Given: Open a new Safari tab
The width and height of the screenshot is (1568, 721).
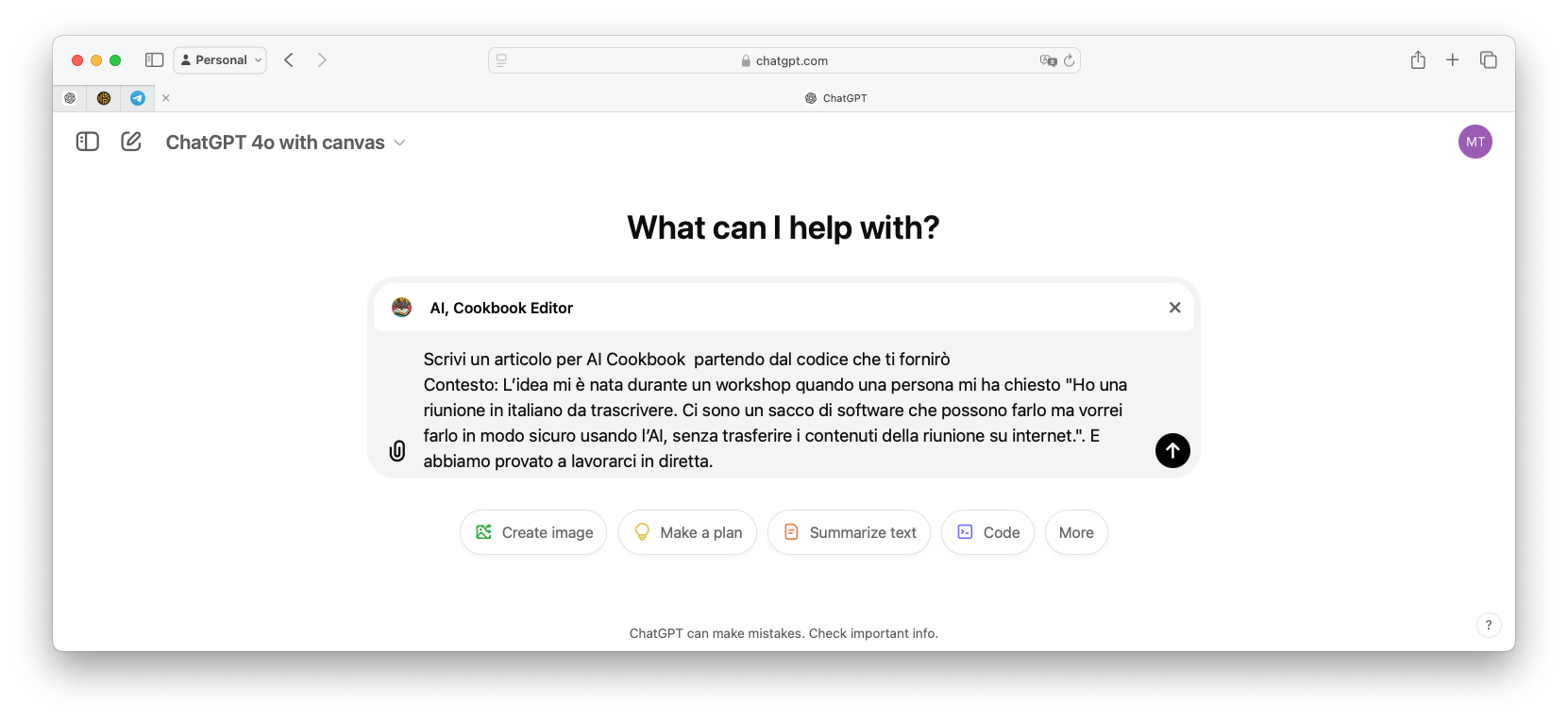Looking at the screenshot, I should coord(1453,60).
